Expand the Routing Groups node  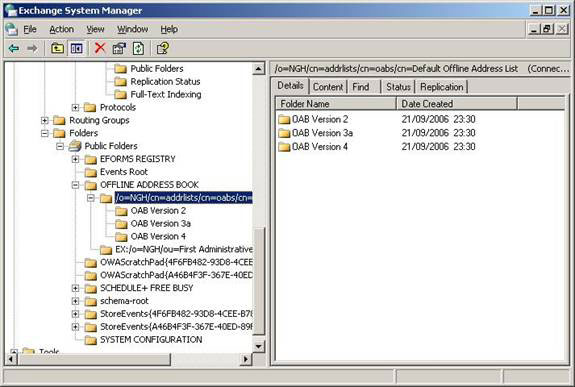click(x=44, y=120)
